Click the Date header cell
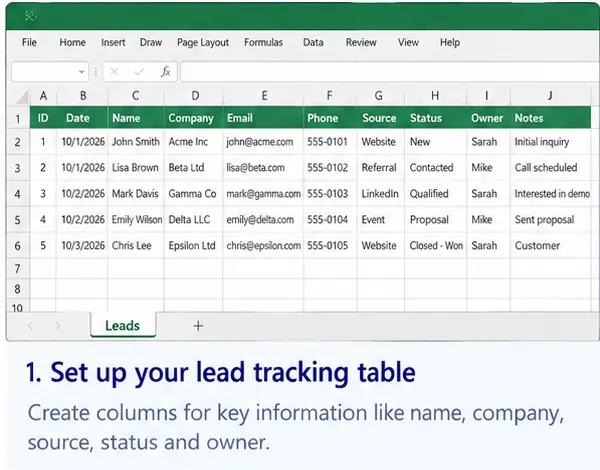 (82, 118)
